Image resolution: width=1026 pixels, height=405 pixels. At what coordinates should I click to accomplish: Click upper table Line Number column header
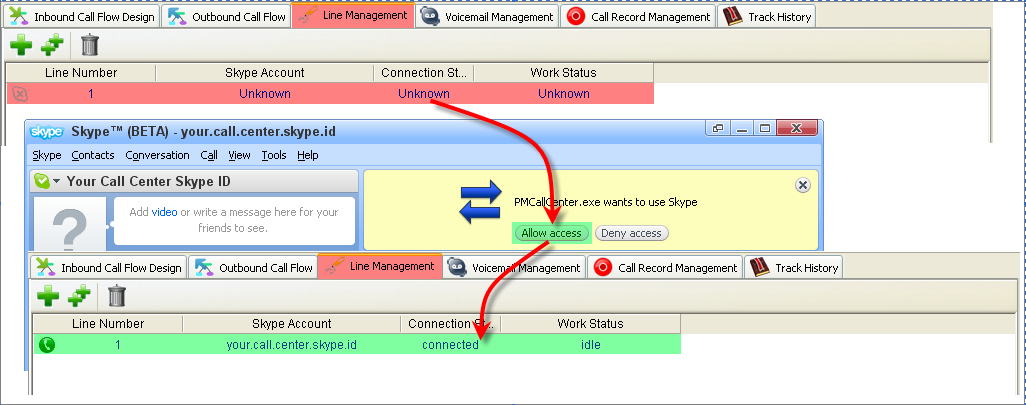point(81,73)
